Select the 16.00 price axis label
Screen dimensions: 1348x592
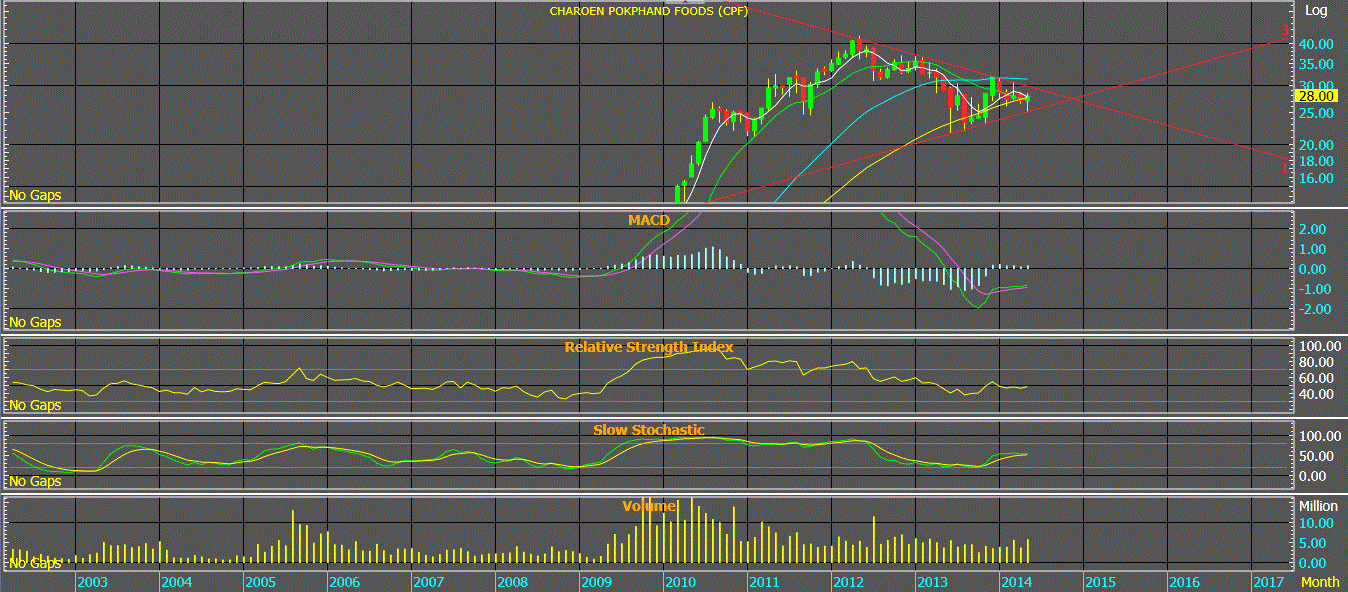[x=1315, y=178]
